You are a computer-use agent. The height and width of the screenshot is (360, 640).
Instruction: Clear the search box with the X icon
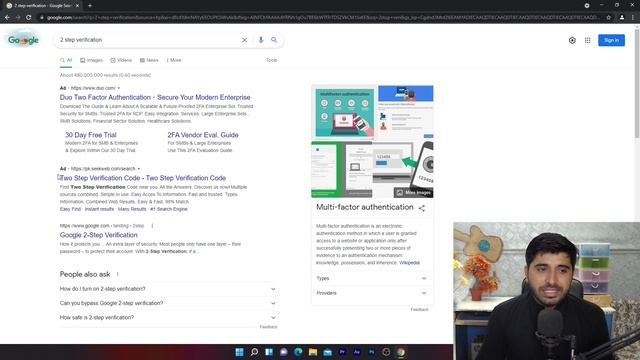pos(244,40)
